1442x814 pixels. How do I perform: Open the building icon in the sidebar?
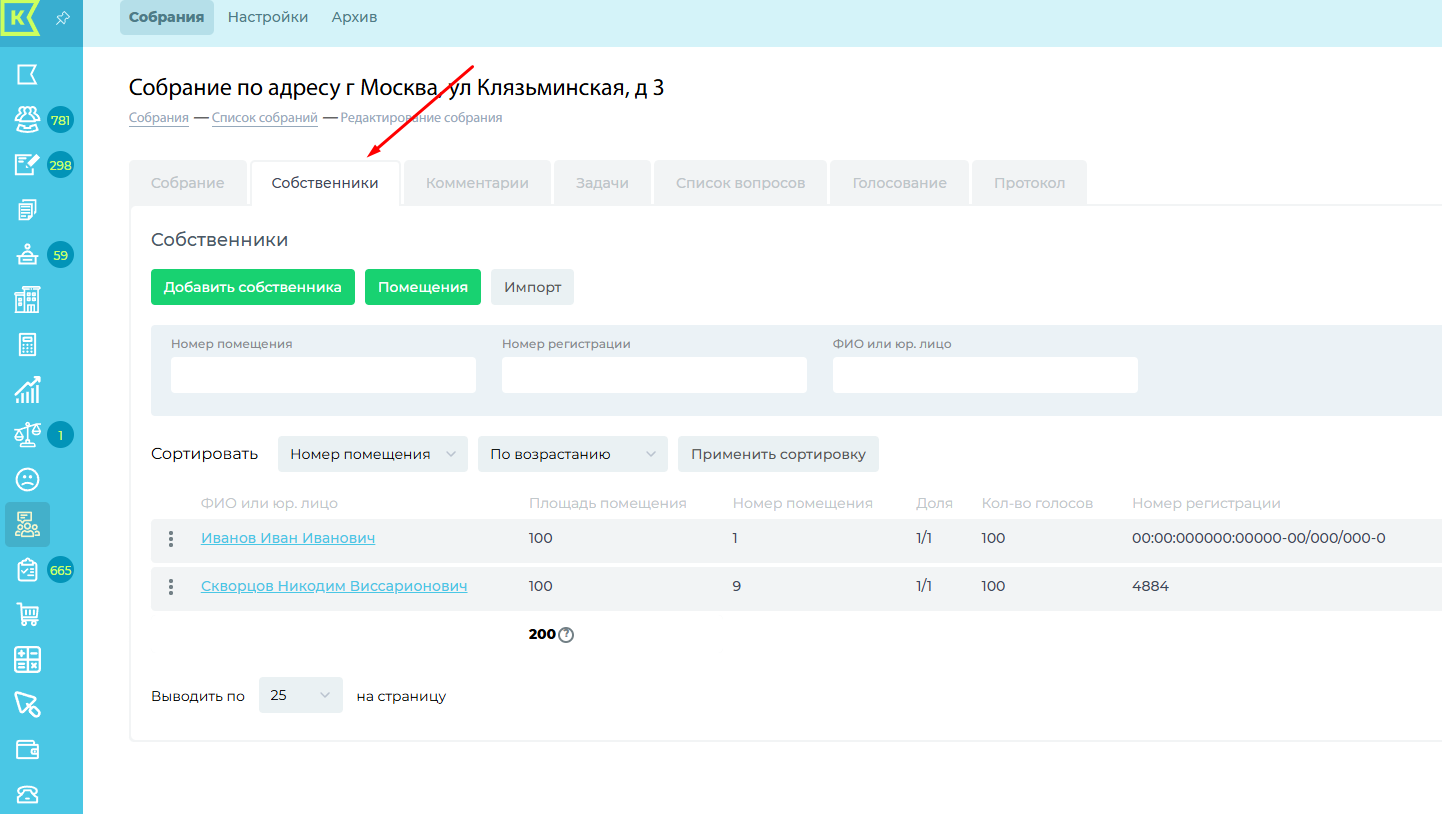pos(27,299)
